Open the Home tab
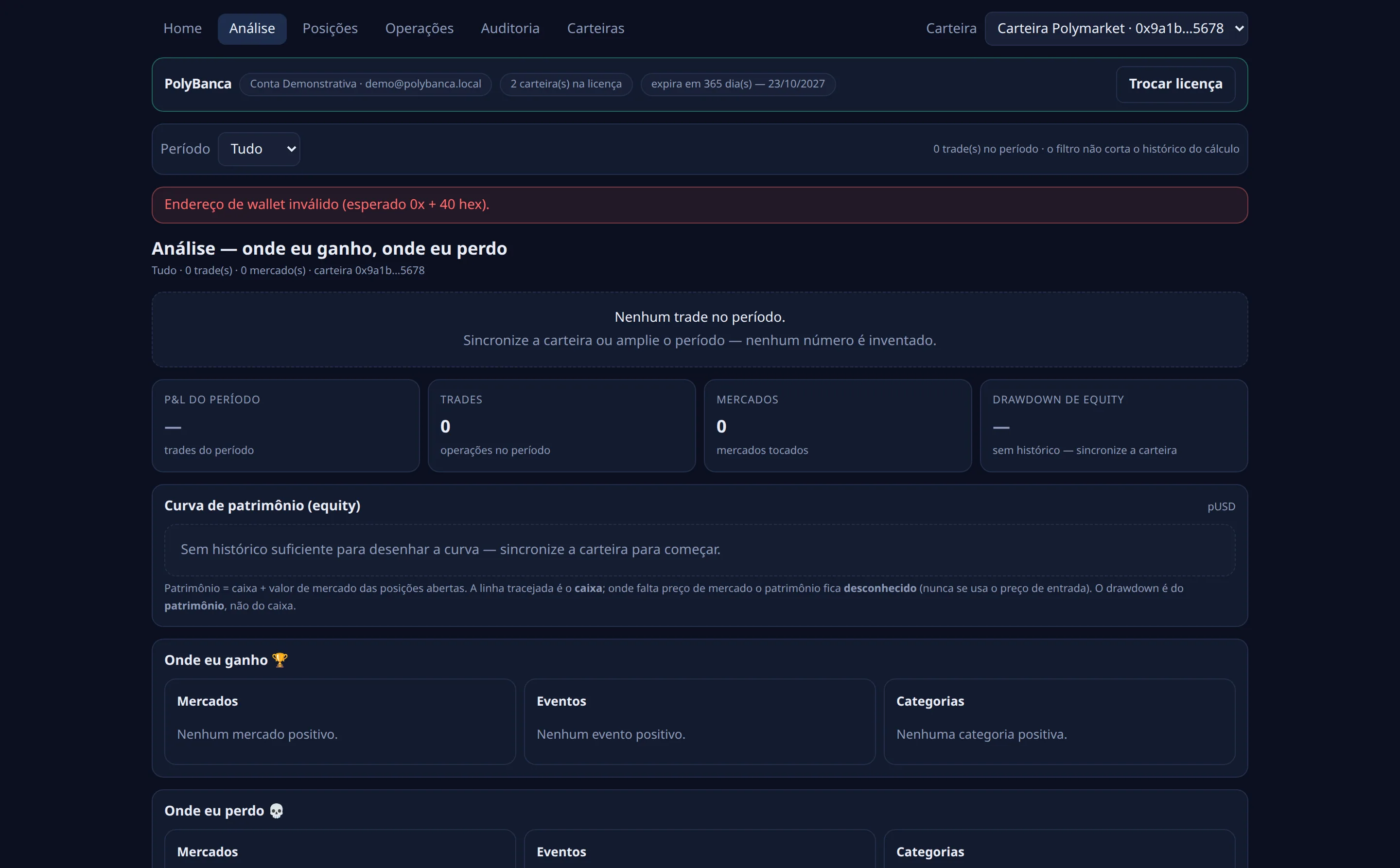1400x868 pixels. [182, 28]
